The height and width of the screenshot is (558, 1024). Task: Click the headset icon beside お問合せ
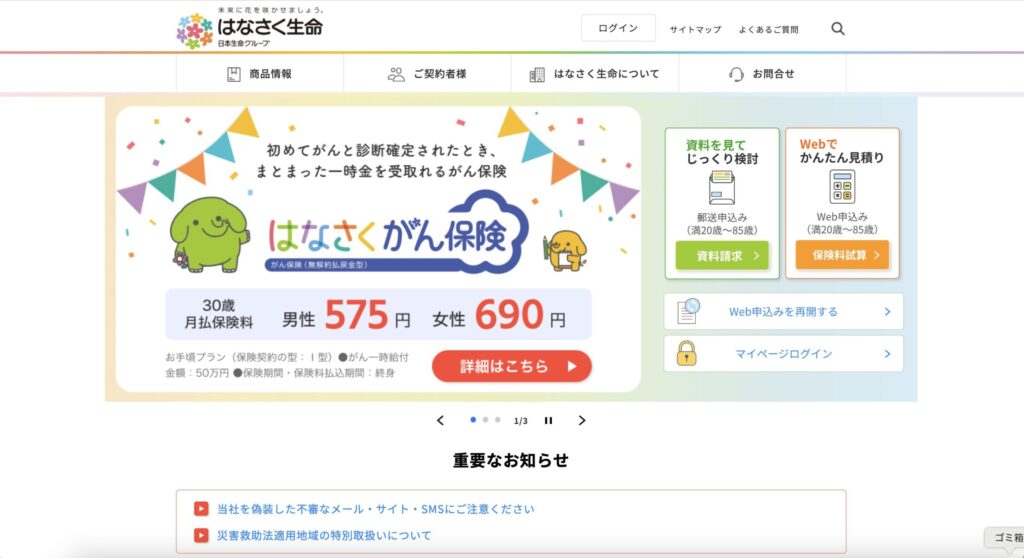click(x=736, y=74)
